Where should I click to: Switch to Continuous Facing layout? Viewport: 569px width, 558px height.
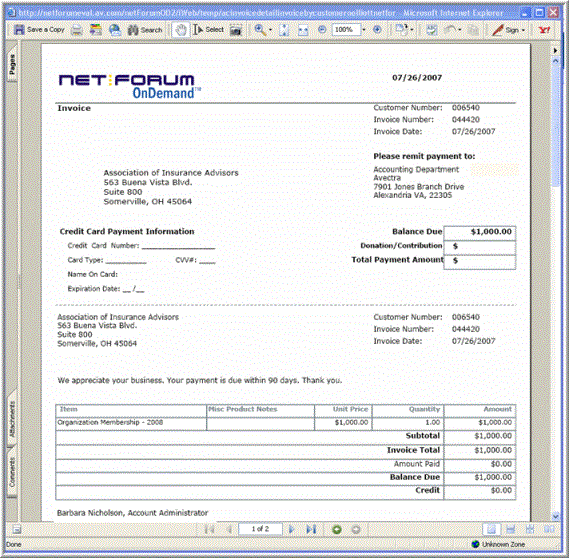[530, 530]
